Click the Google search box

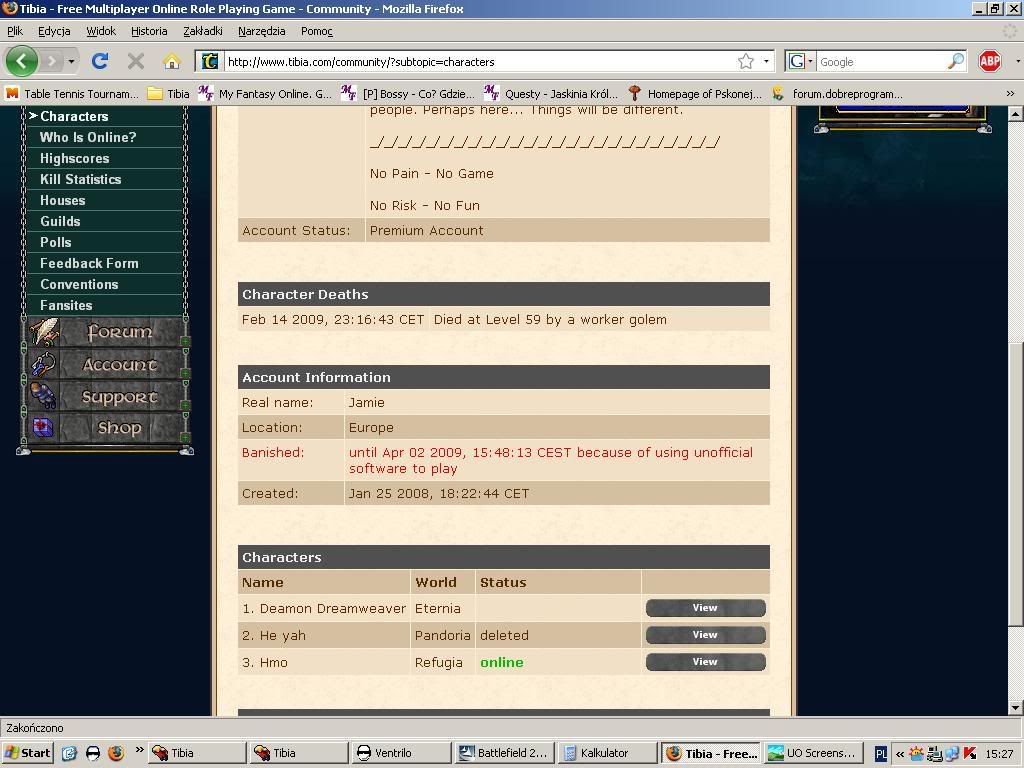[882, 61]
